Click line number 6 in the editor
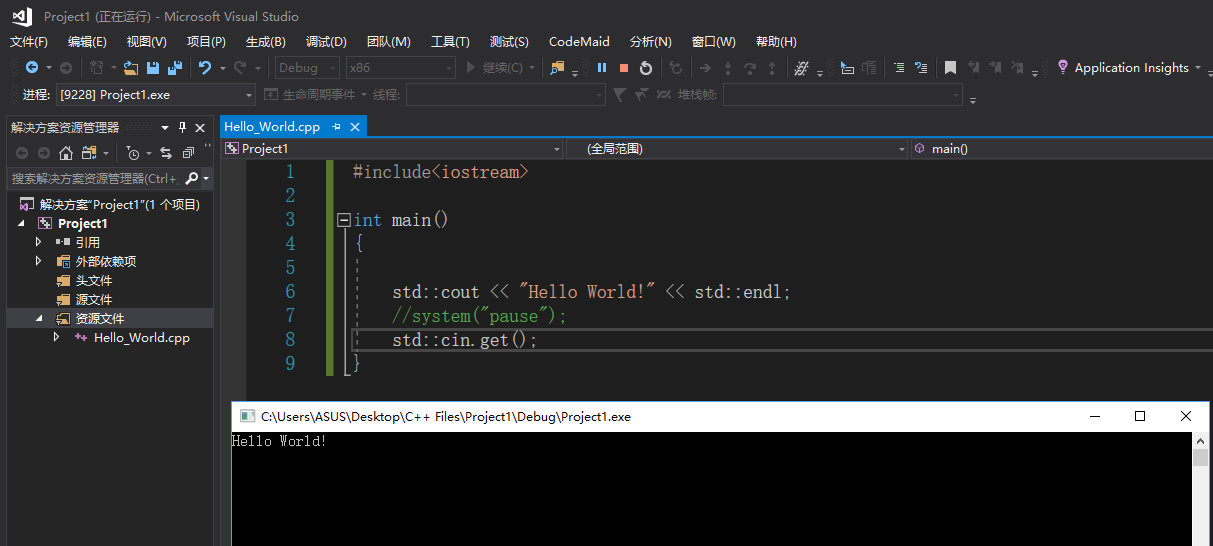 point(290,292)
